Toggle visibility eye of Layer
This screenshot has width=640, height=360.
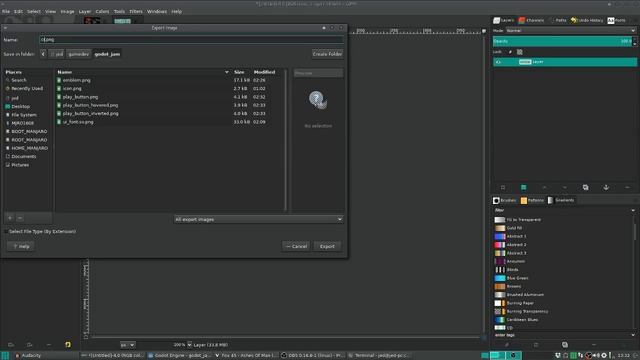click(498, 62)
